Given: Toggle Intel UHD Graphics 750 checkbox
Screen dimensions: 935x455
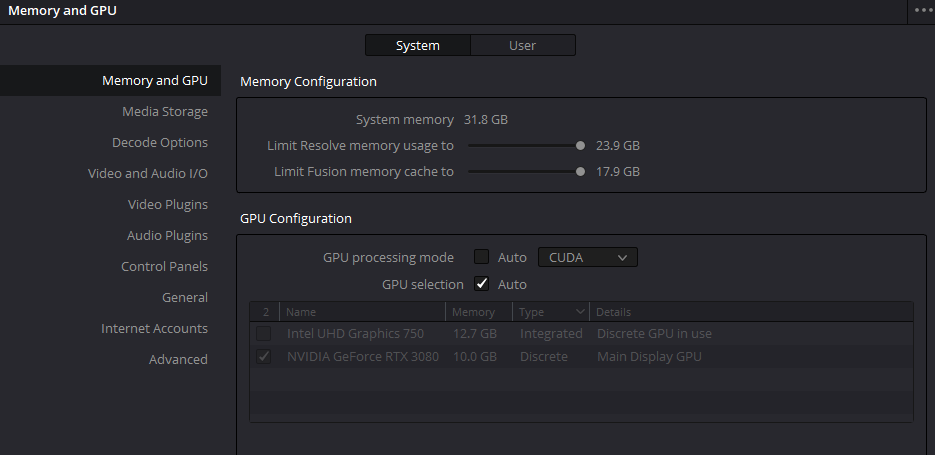Looking at the screenshot, I should point(264,333).
